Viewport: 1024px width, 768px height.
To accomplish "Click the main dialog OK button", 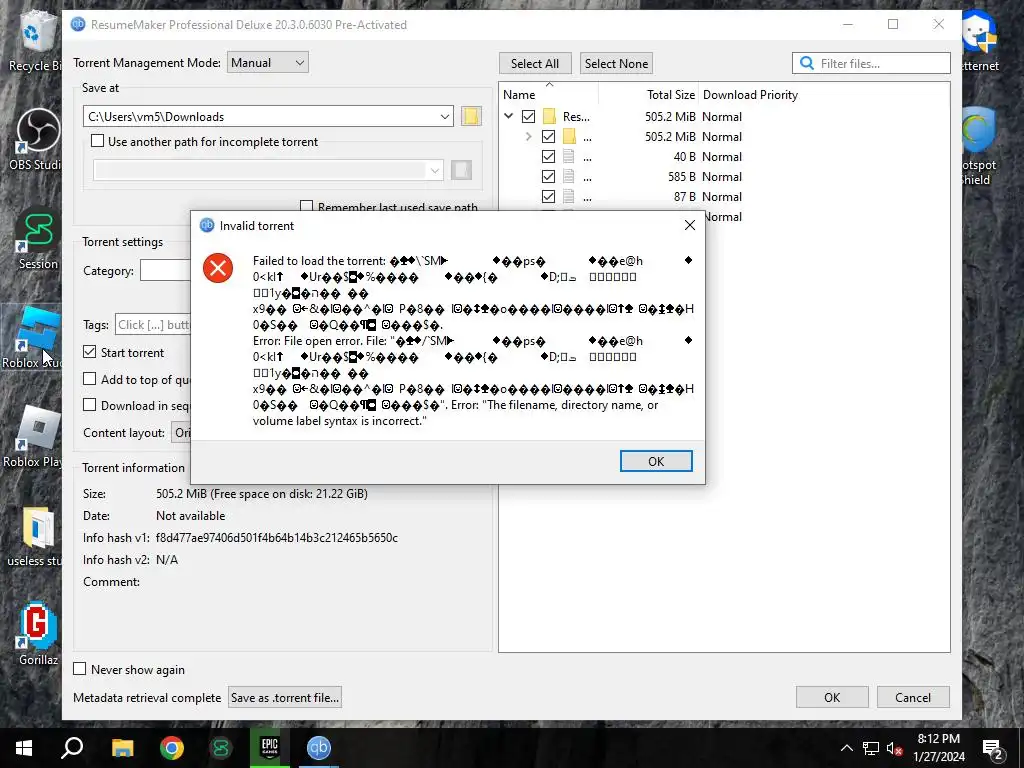I will pyautogui.click(x=832, y=697).
